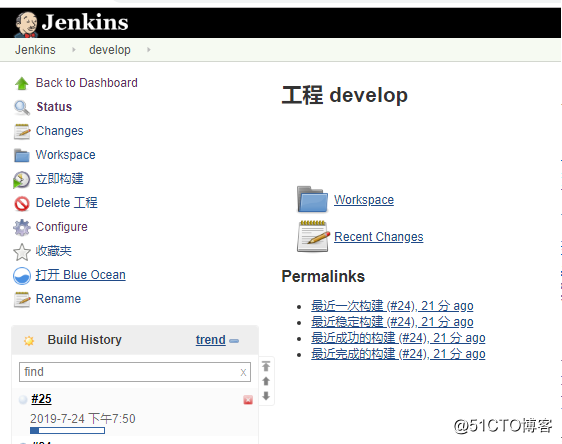Start a build via 立即构建 link
The width and height of the screenshot is (562, 444).
[x=59, y=179]
